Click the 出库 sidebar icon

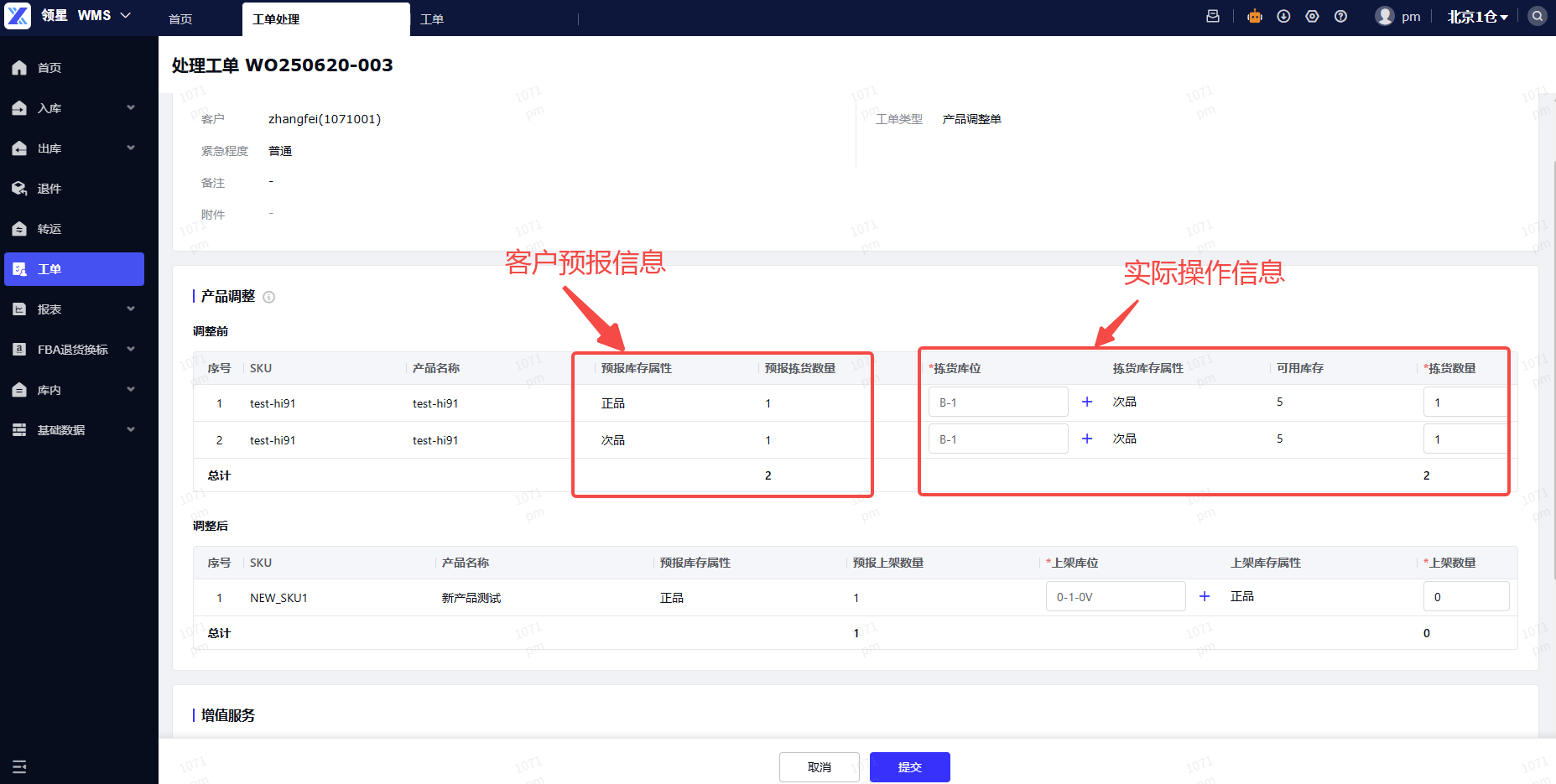click(x=19, y=148)
